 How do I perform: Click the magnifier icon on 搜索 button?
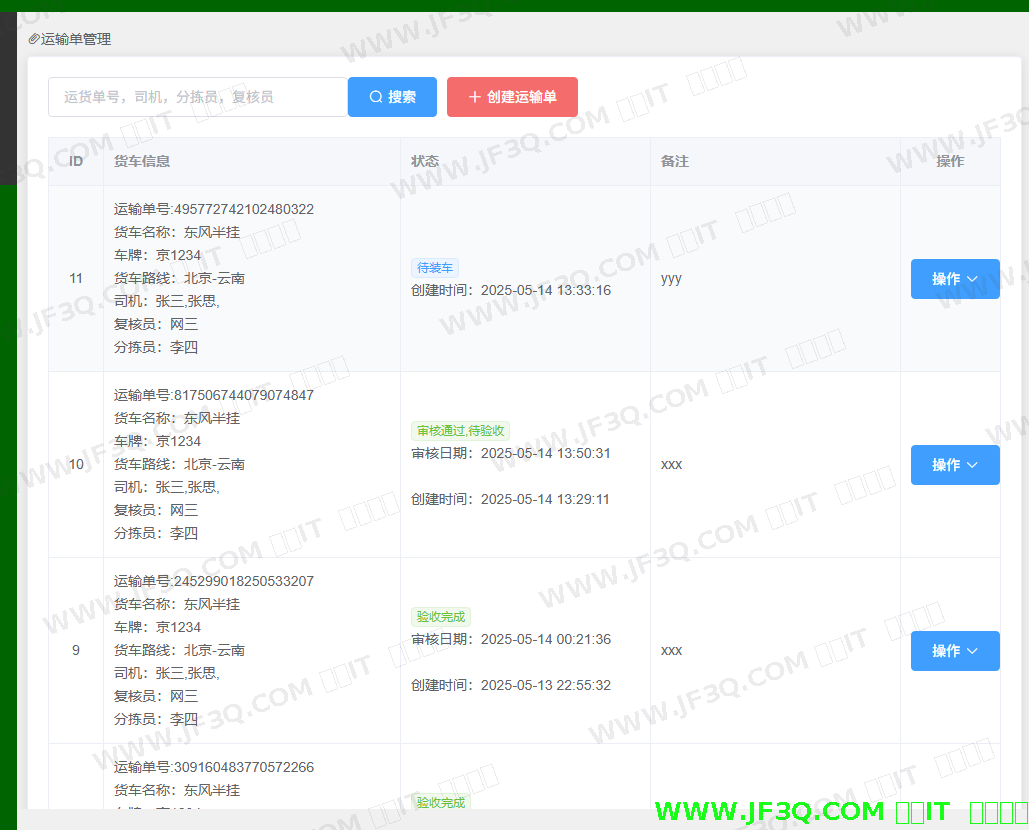tap(376, 97)
